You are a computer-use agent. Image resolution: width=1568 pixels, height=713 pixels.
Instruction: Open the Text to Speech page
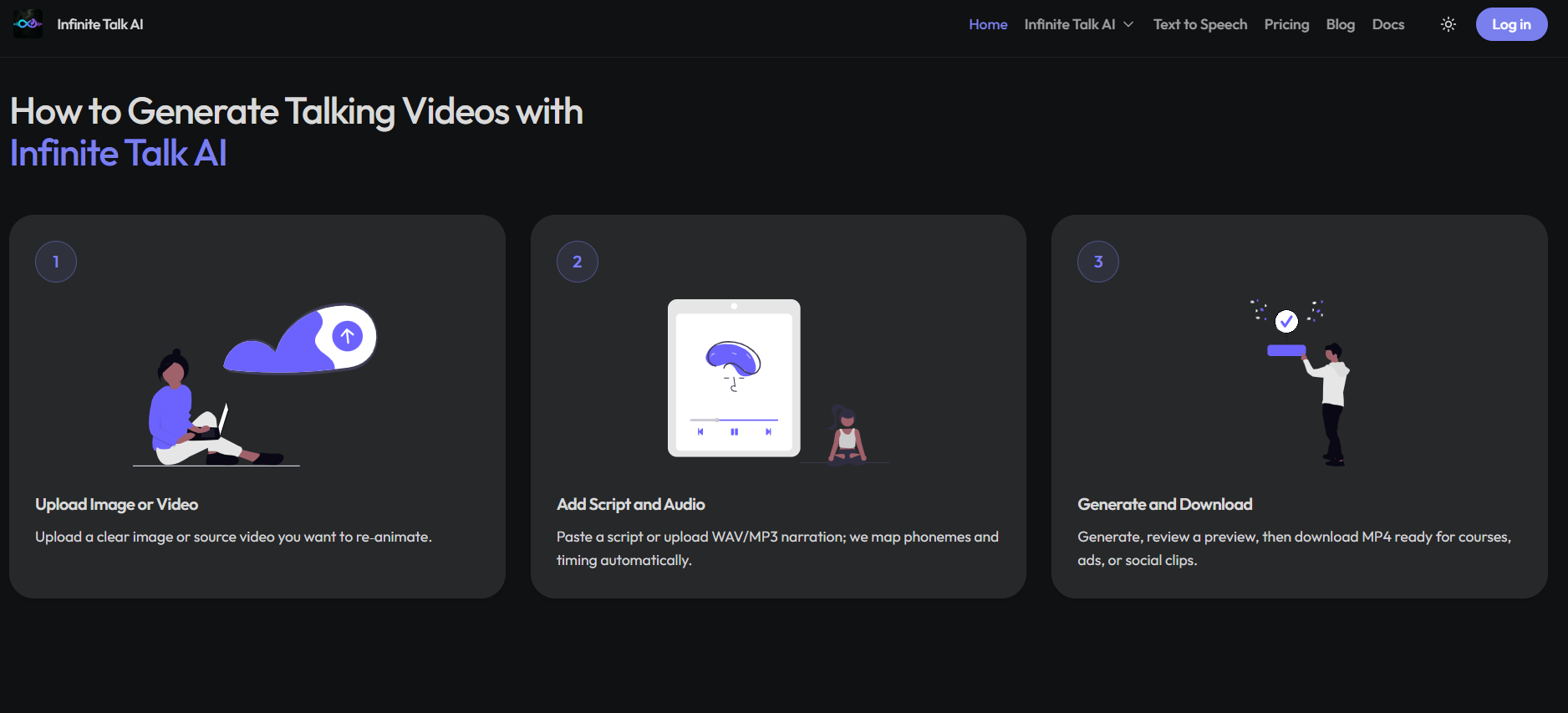(1200, 24)
